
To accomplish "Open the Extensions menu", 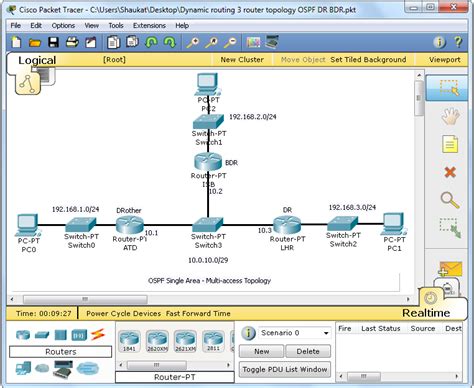I will coord(149,25).
